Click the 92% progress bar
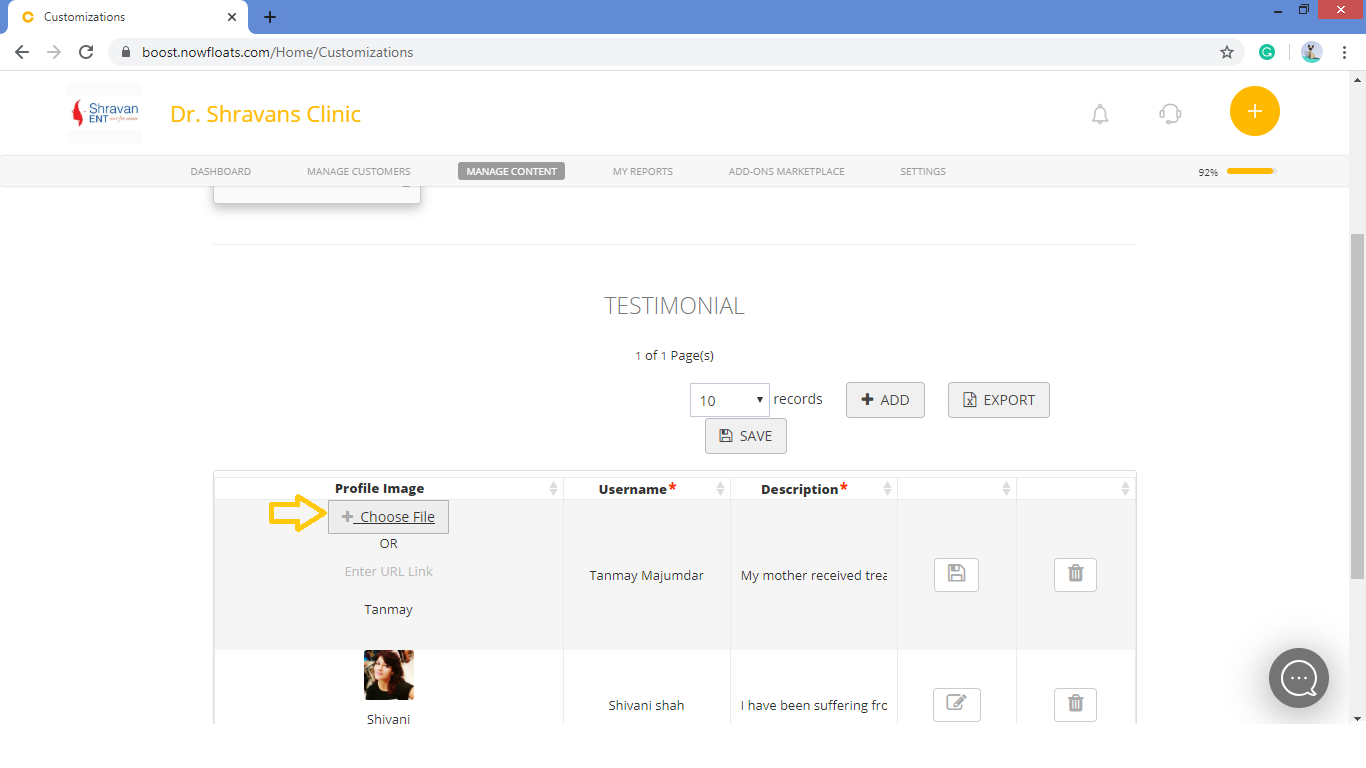This screenshot has width=1366, height=768. coord(1251,172)
